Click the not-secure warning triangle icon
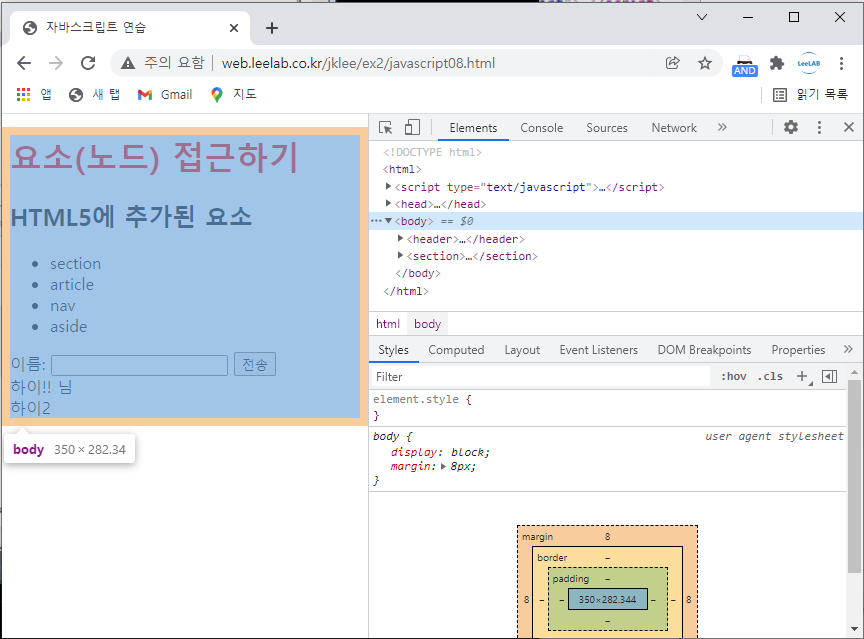 tap(128, 63)
